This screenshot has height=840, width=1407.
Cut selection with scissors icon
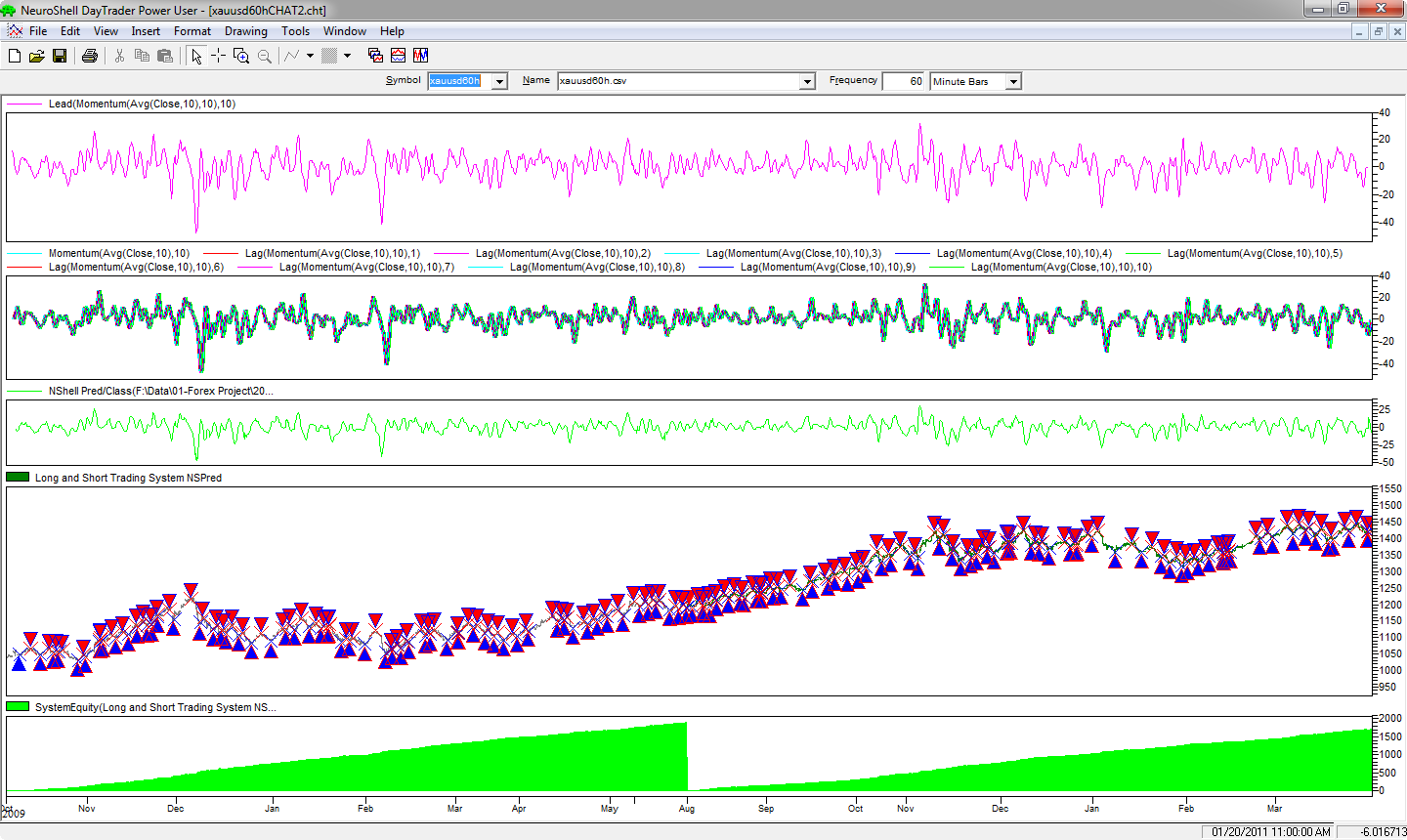click(x=119, y=56)
